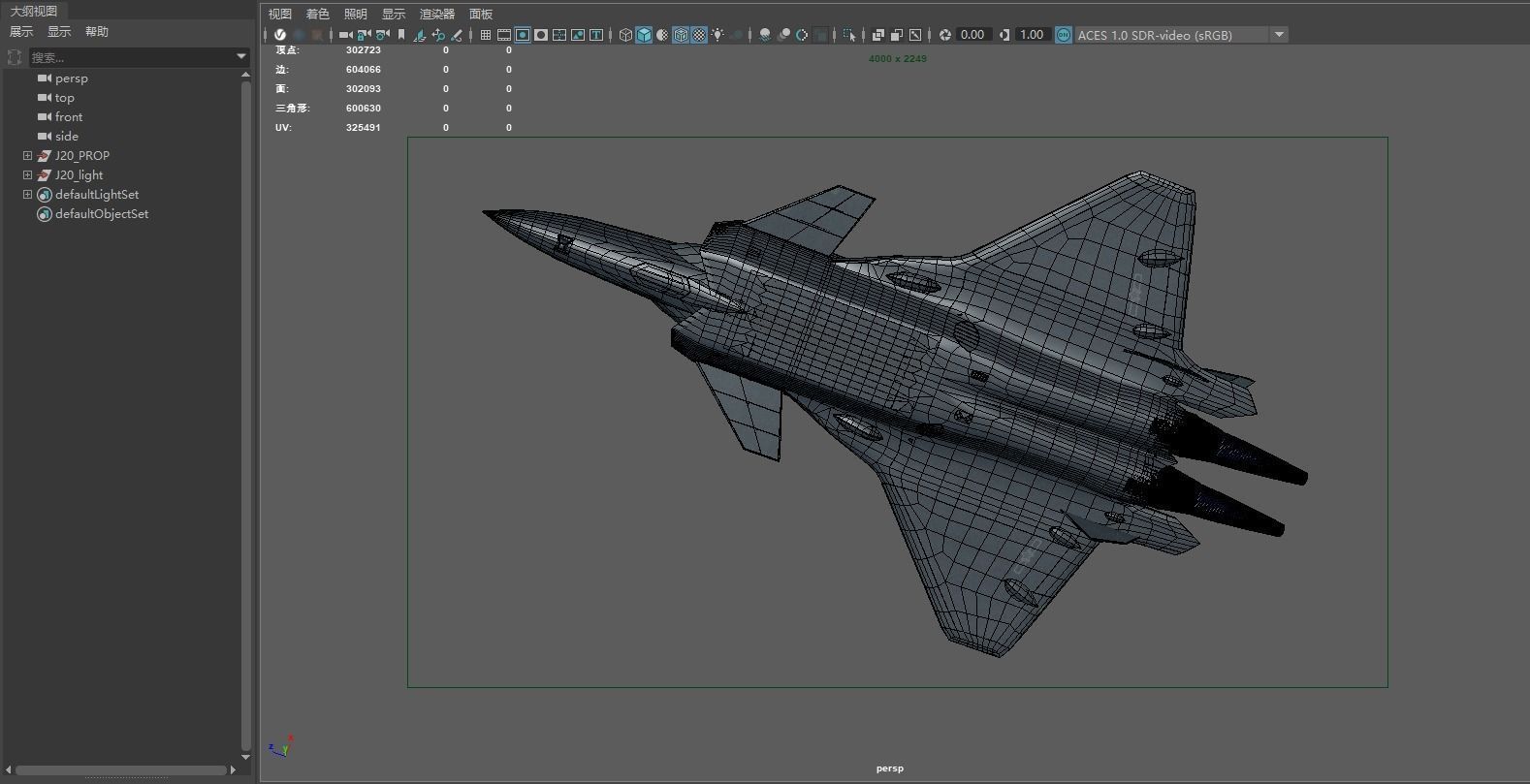
Task: Toggle X-Ray Active Components icon
Action: pyautogui.click(x=897, y=35)
